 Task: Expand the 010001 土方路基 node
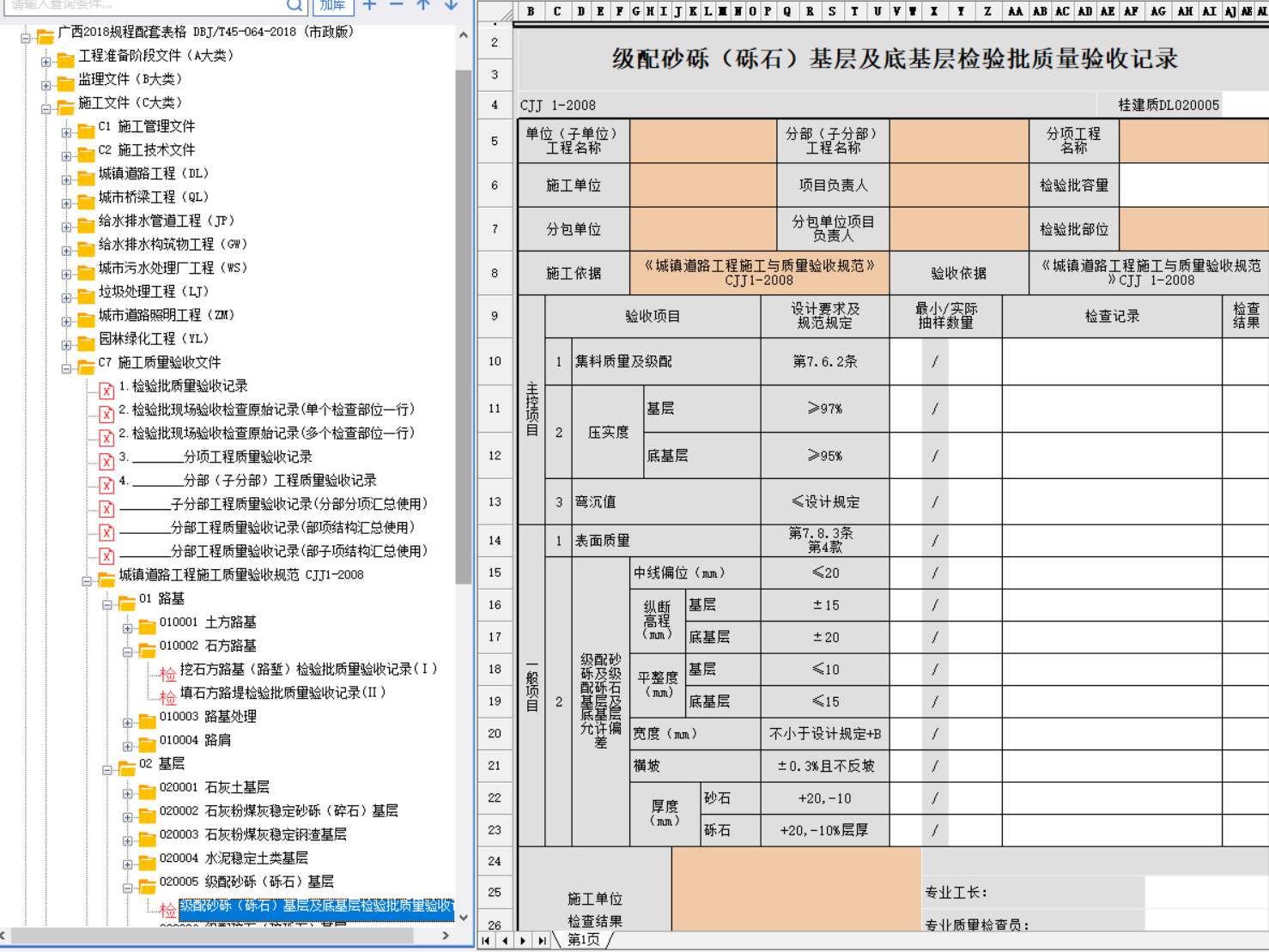[127, 628]
